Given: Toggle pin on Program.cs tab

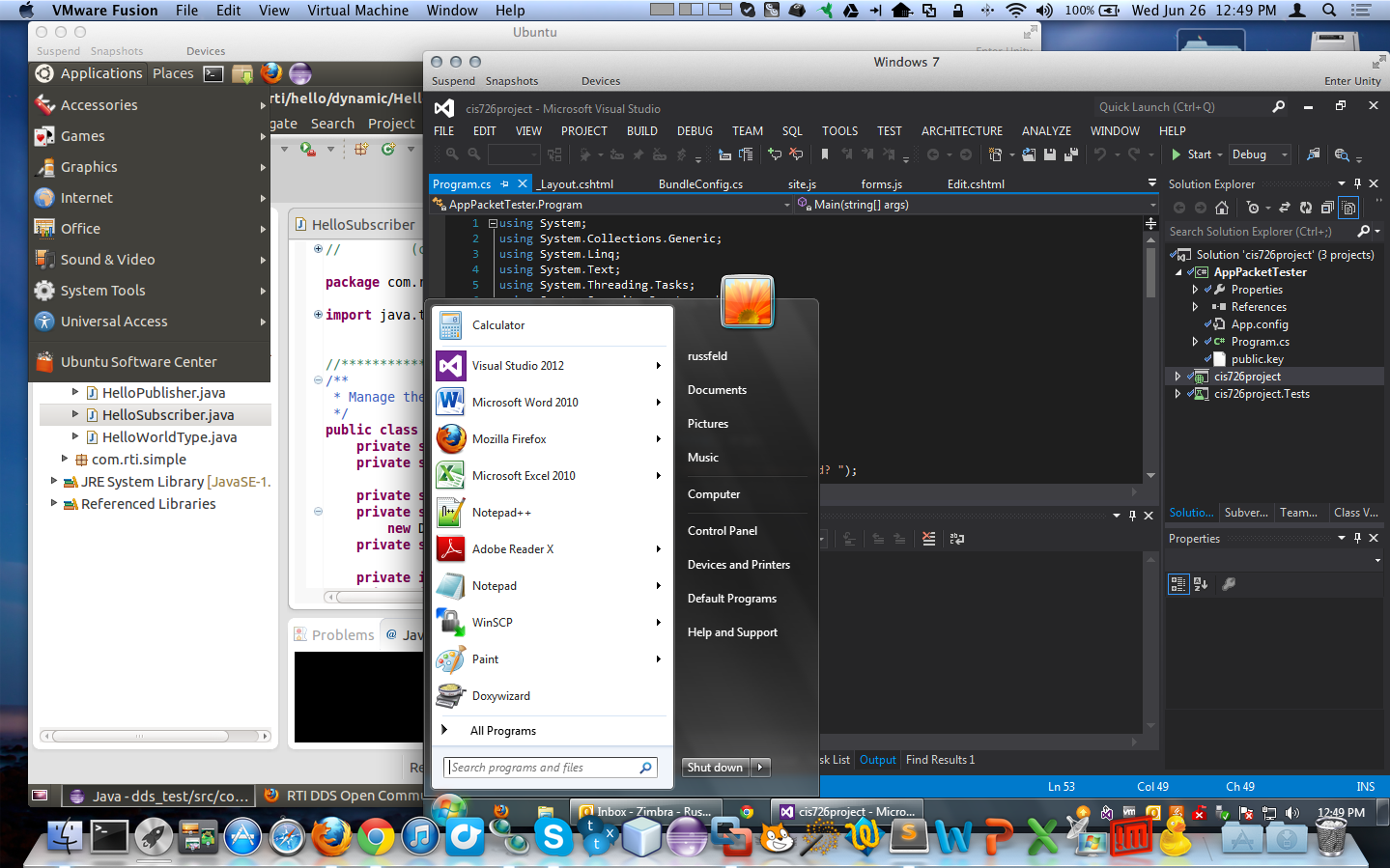Looking at the screenshot, I should tap(505, 183).
